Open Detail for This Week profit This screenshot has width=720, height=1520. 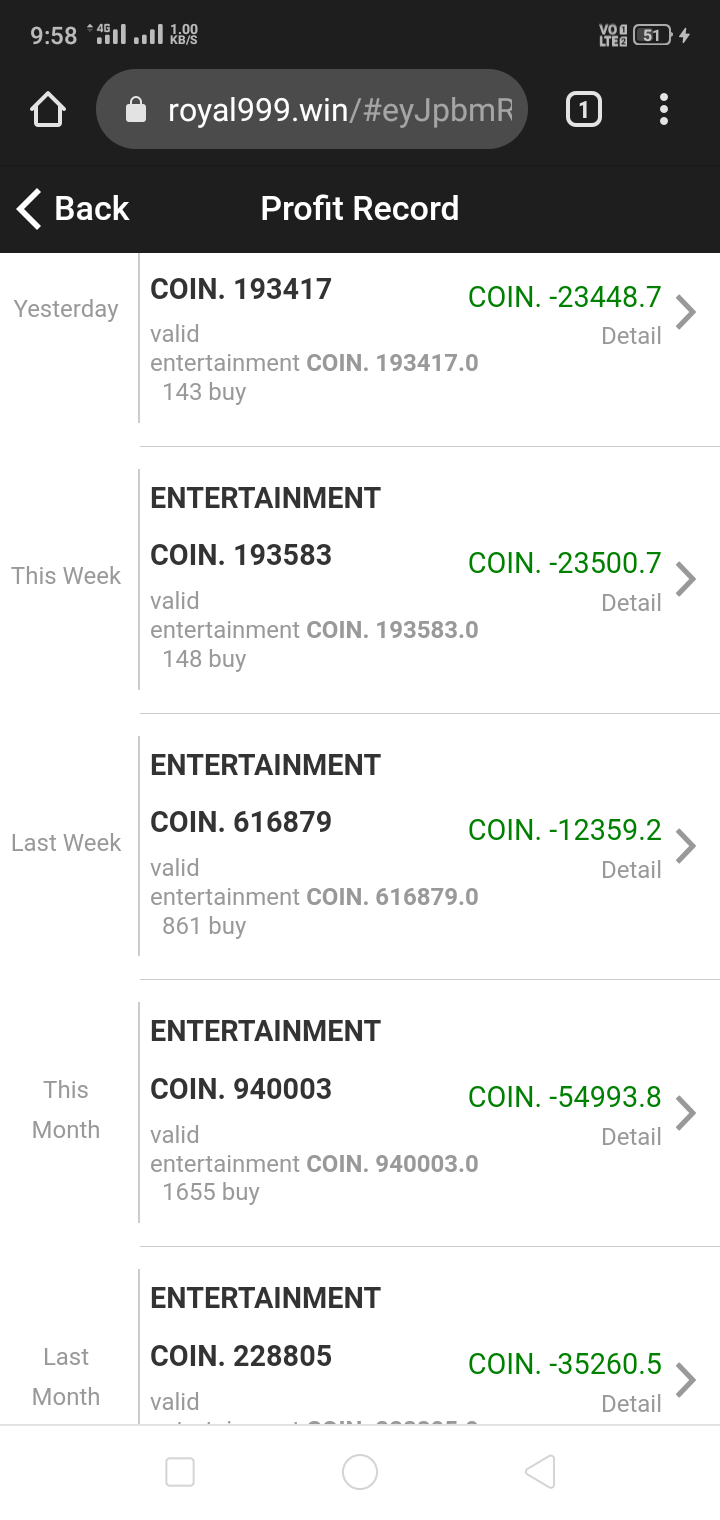pos(631,603)
